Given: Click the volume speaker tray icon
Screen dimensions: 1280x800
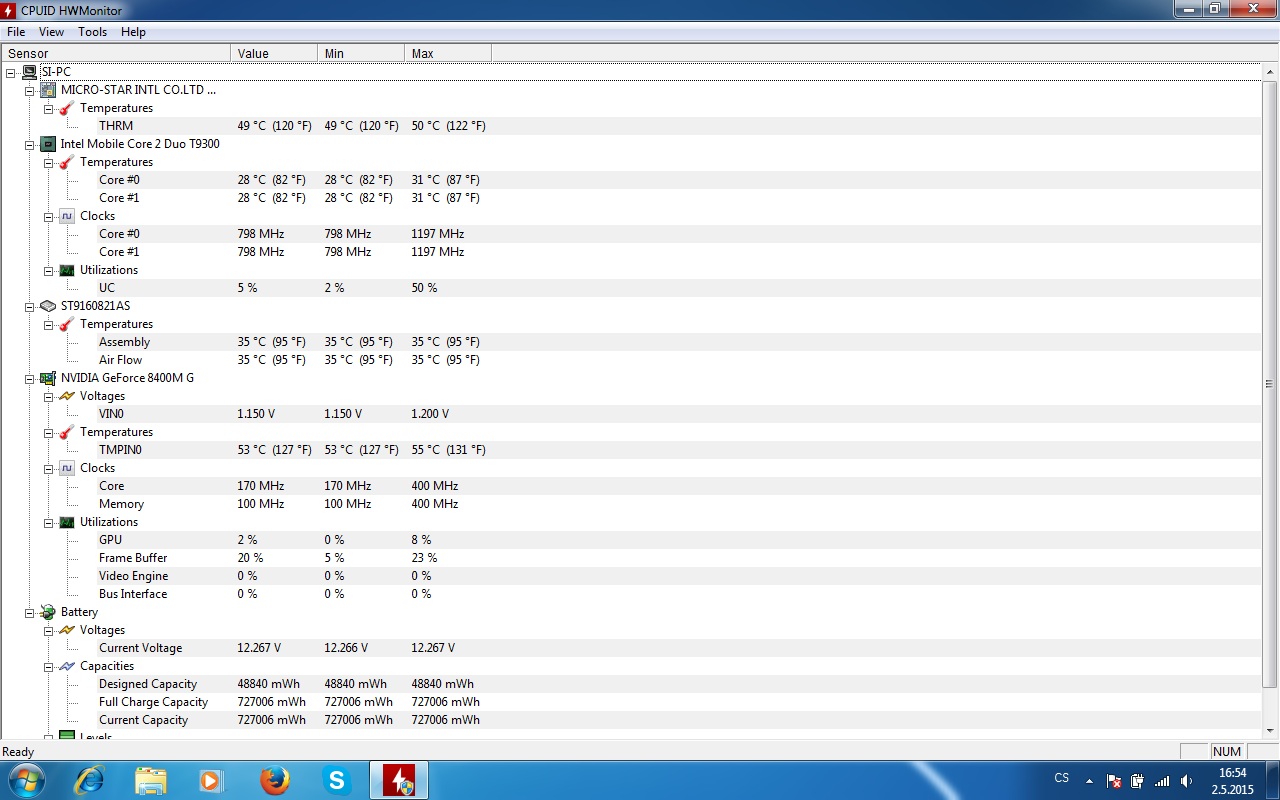Looking at the screenshot, I should click(1186, 781).
